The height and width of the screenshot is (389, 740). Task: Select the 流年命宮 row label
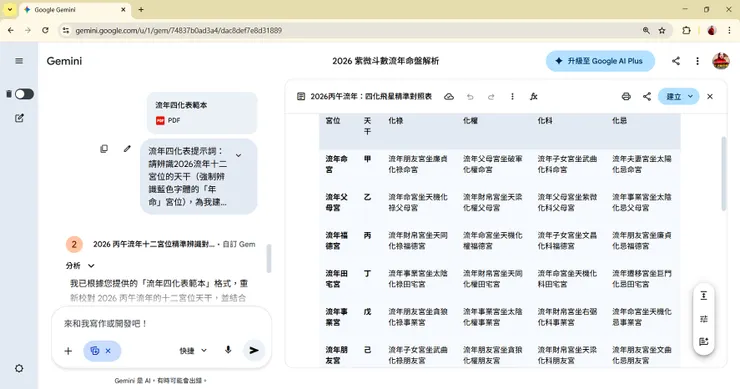click(x=336, y=164)
